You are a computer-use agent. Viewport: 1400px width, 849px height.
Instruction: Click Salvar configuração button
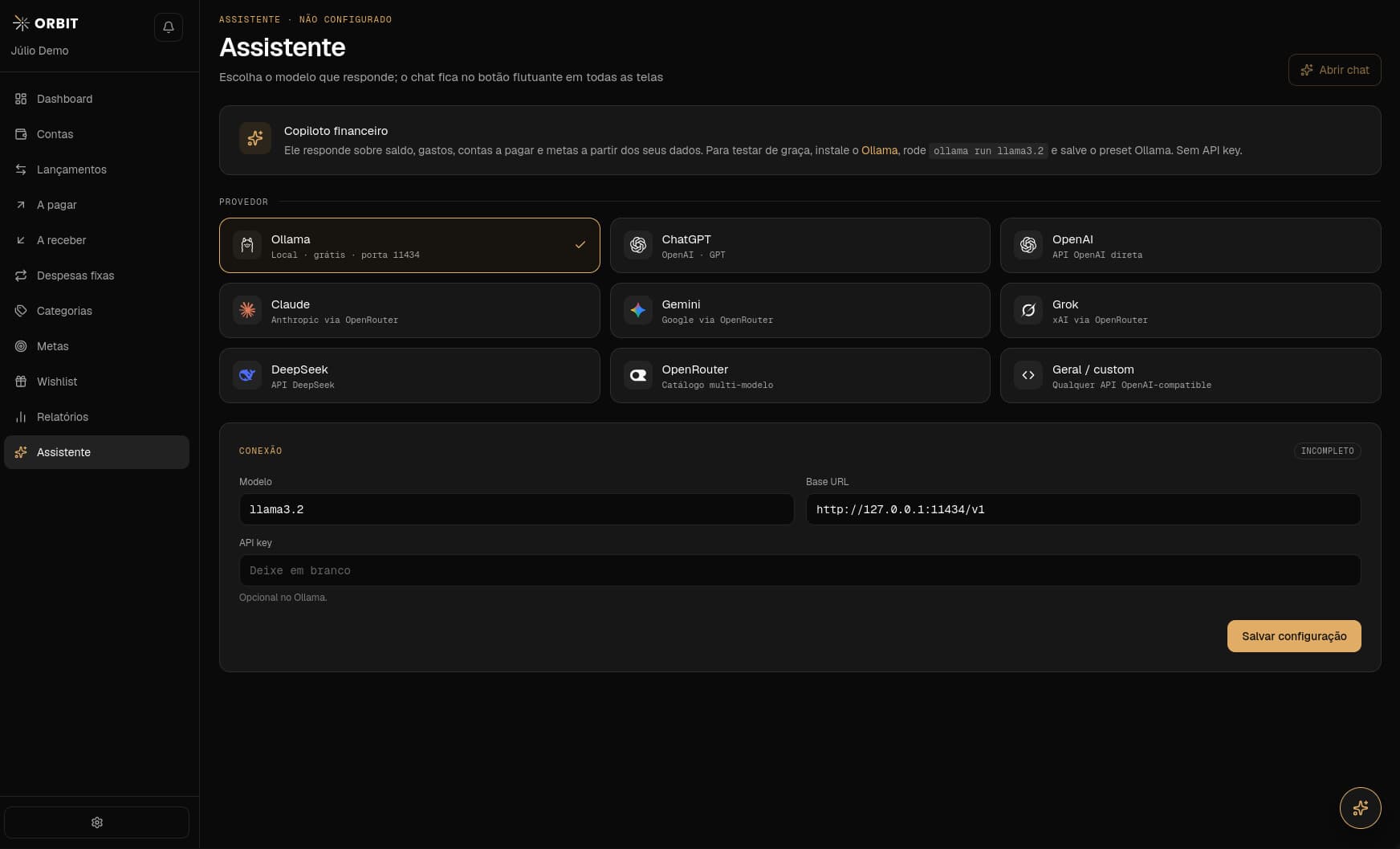(x=1294, y=636)
